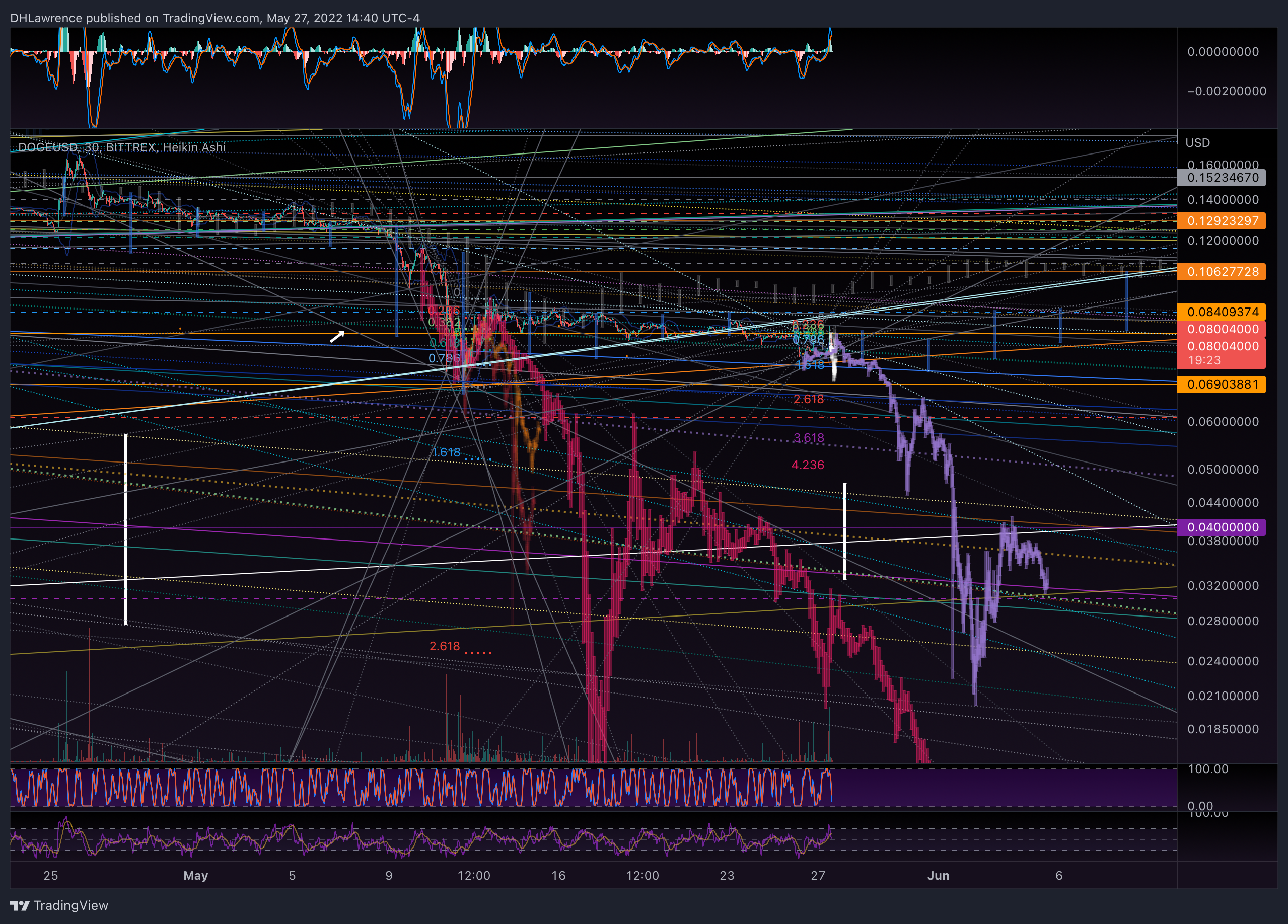The image size is (1288, 924).
Task: Click the 27 date on time axis
Action: point(818,876)
